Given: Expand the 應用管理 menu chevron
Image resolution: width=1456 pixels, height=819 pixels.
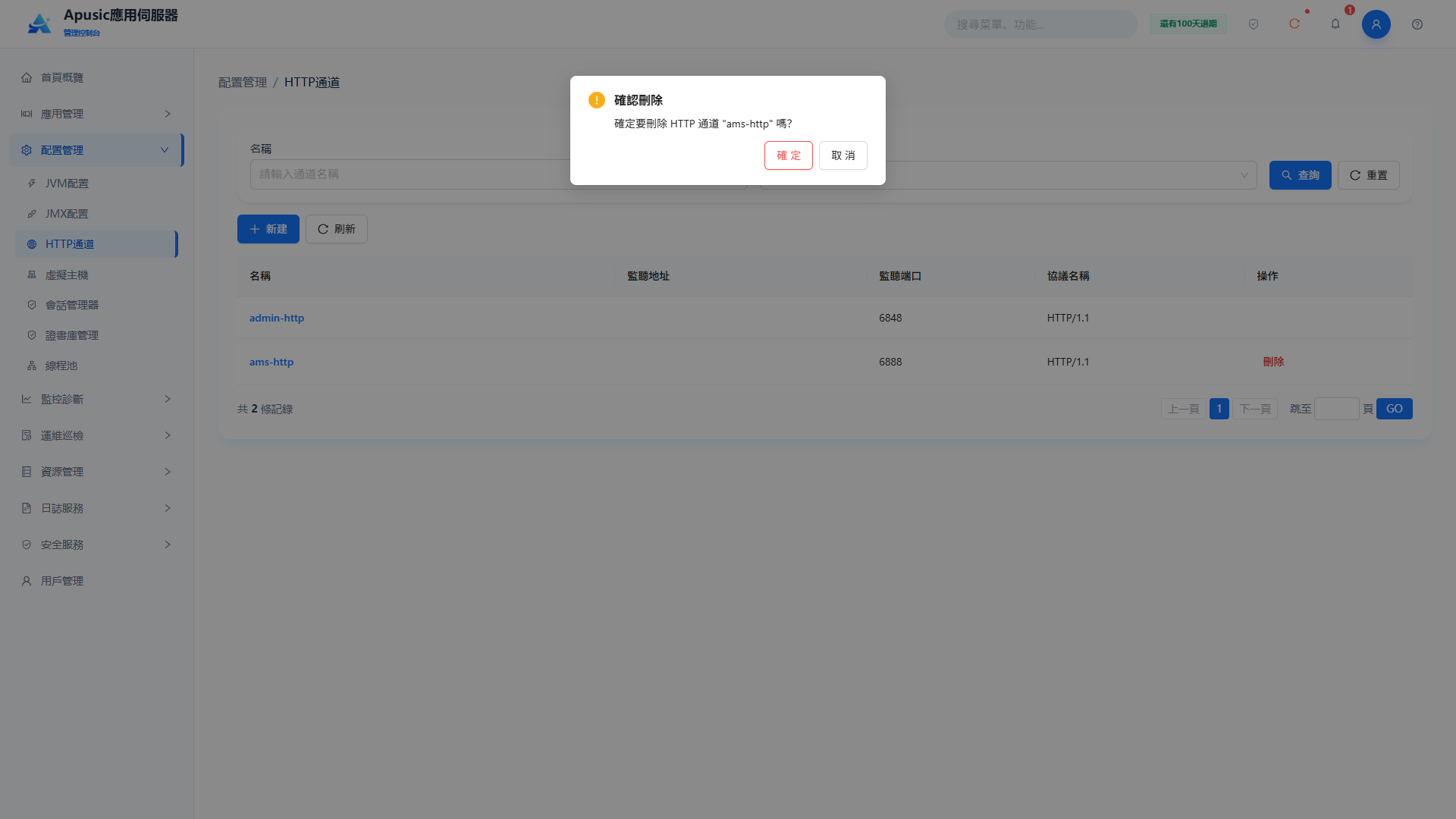Looking at the screenshot, I should point(168,114).
